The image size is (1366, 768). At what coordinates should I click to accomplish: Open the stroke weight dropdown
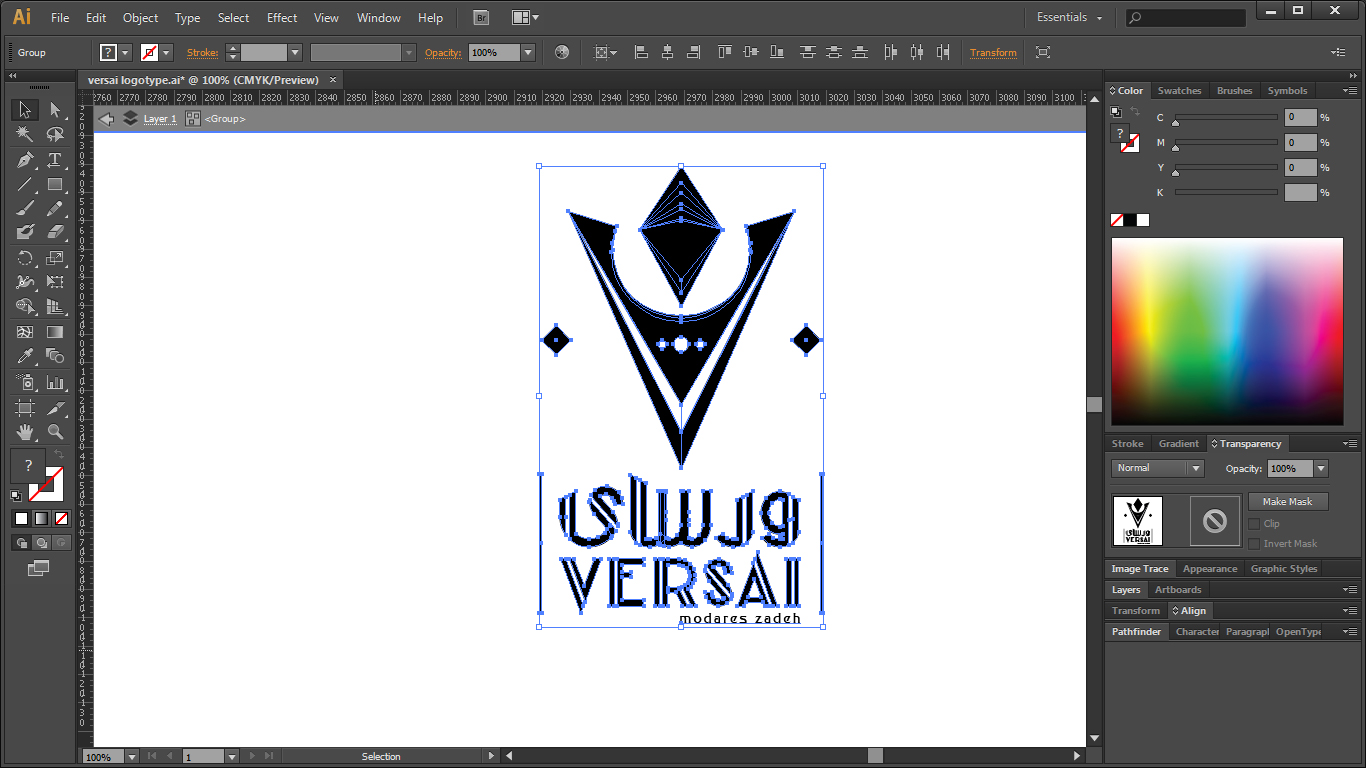click(295, 52)
